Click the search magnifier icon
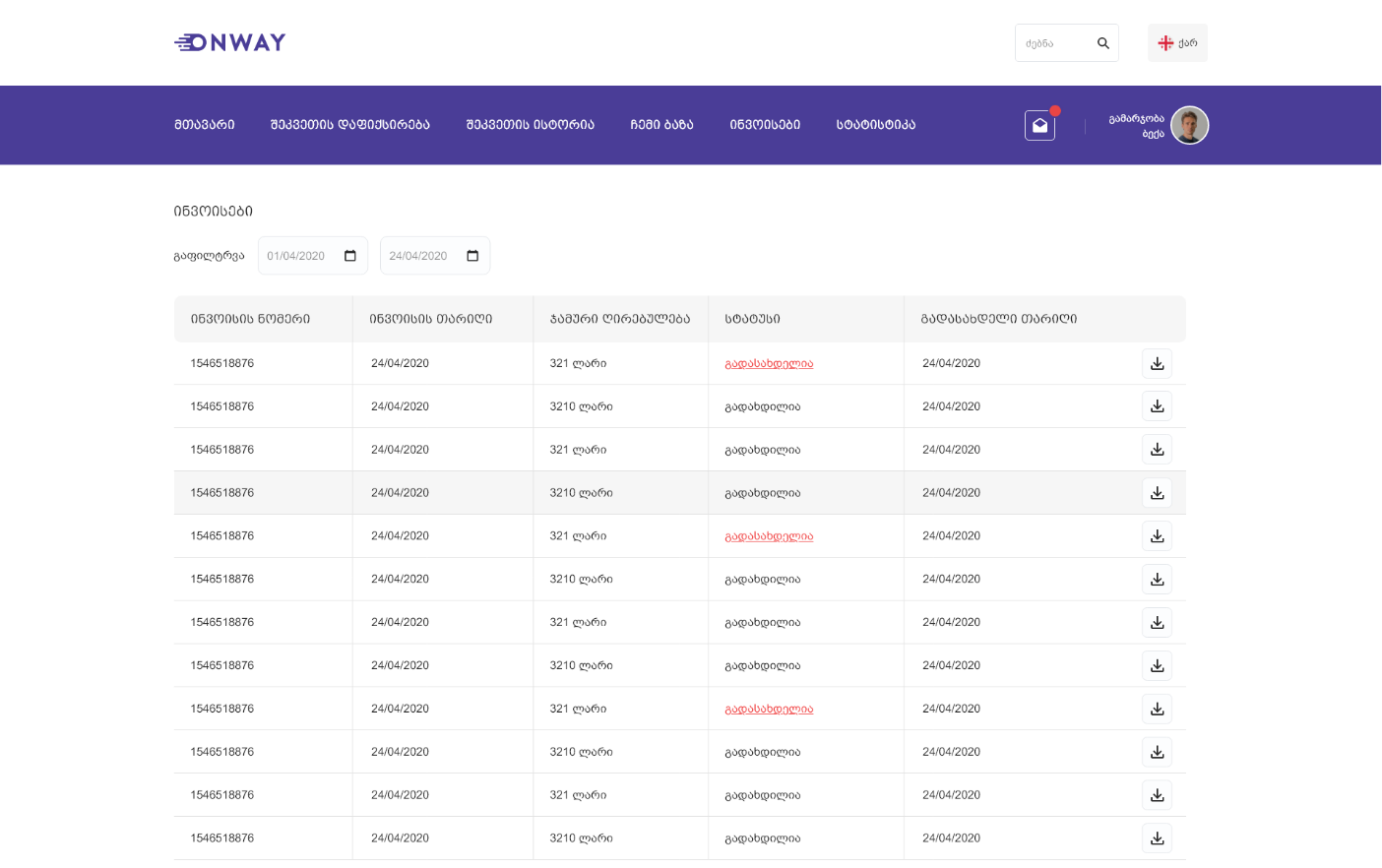The width and height of the screenshot is (1382, 868). coord(1102,43)
